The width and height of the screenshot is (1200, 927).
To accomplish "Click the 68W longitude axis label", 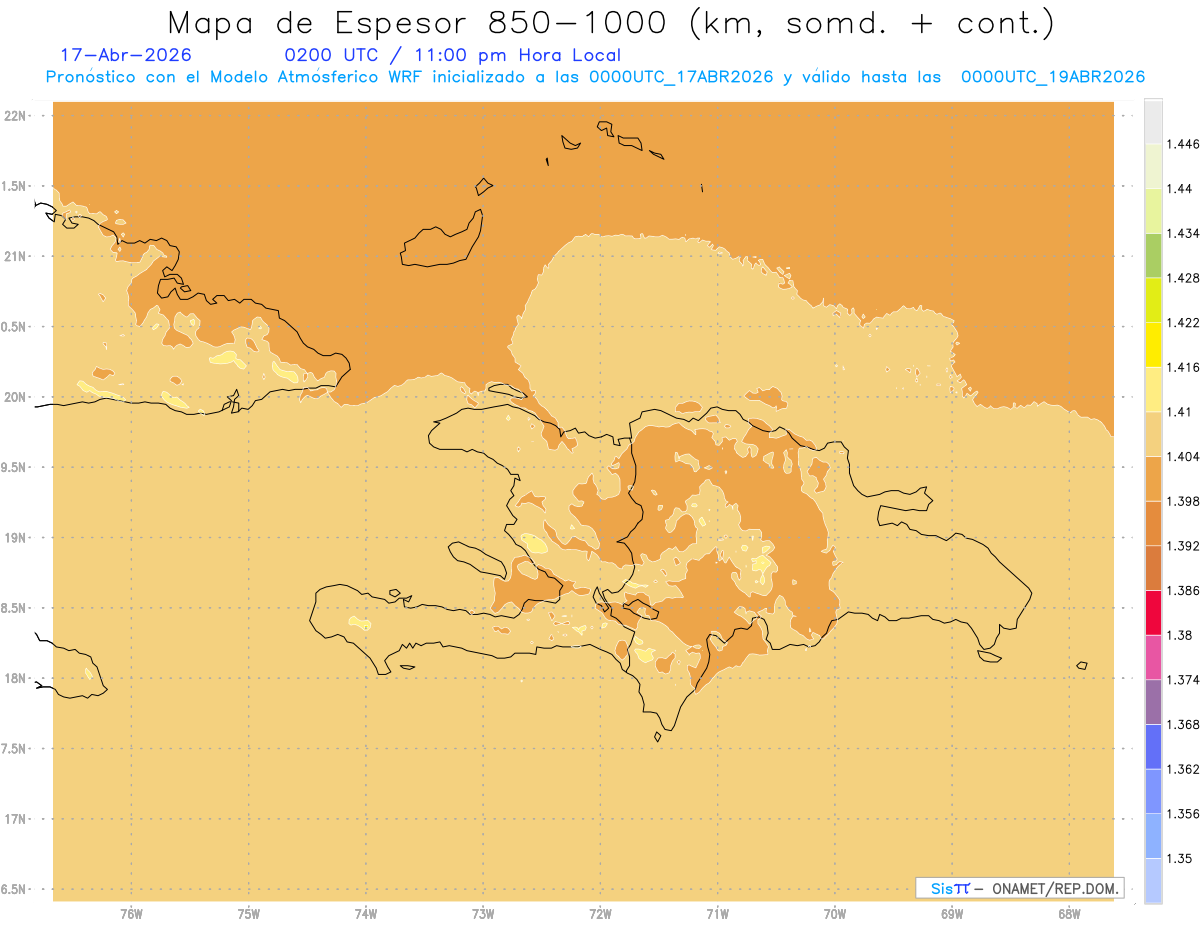I will point(1069,913).
